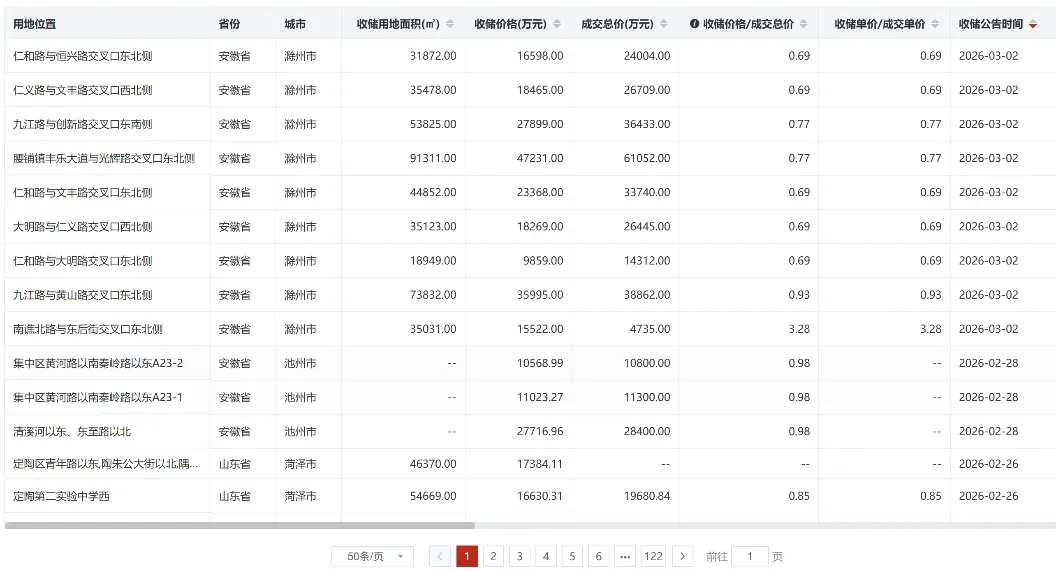This screenshot has height=571, width=1056.
Task: Click the 定陶第二实验中学西 location cell
Action: [62, 496]
